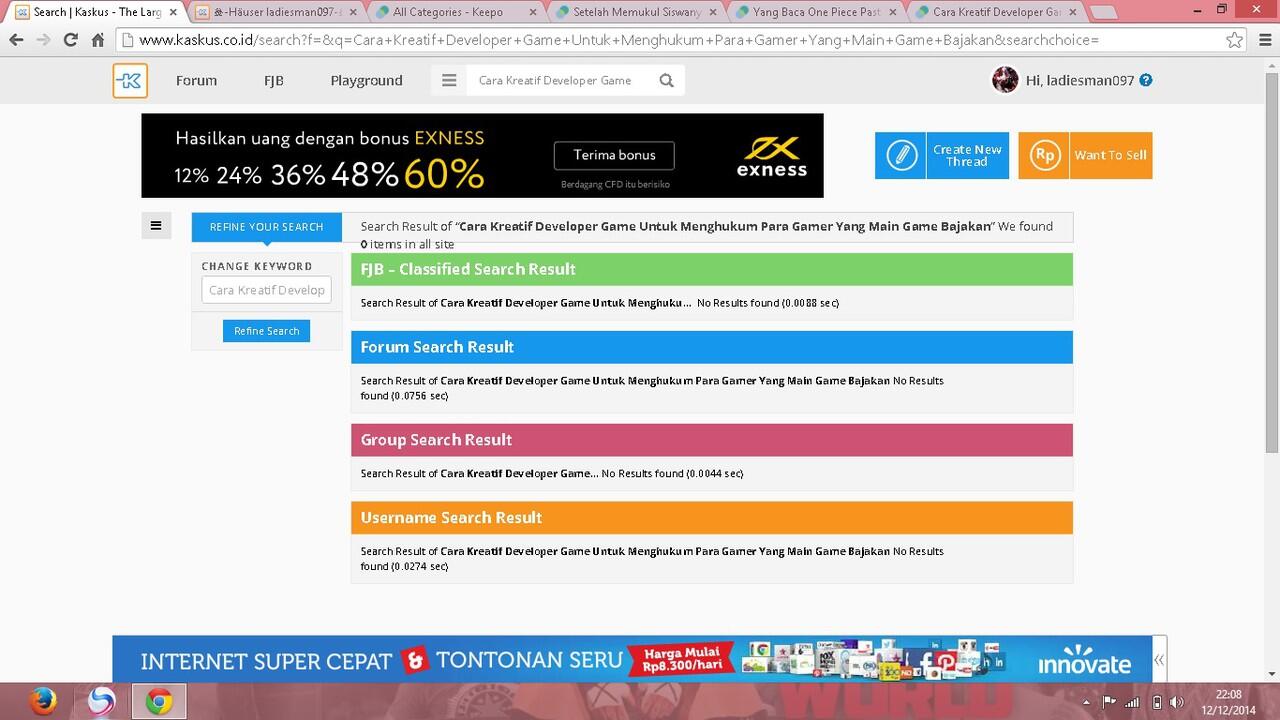Click Hi, ladiesman097 username link

pos(1079,80)
